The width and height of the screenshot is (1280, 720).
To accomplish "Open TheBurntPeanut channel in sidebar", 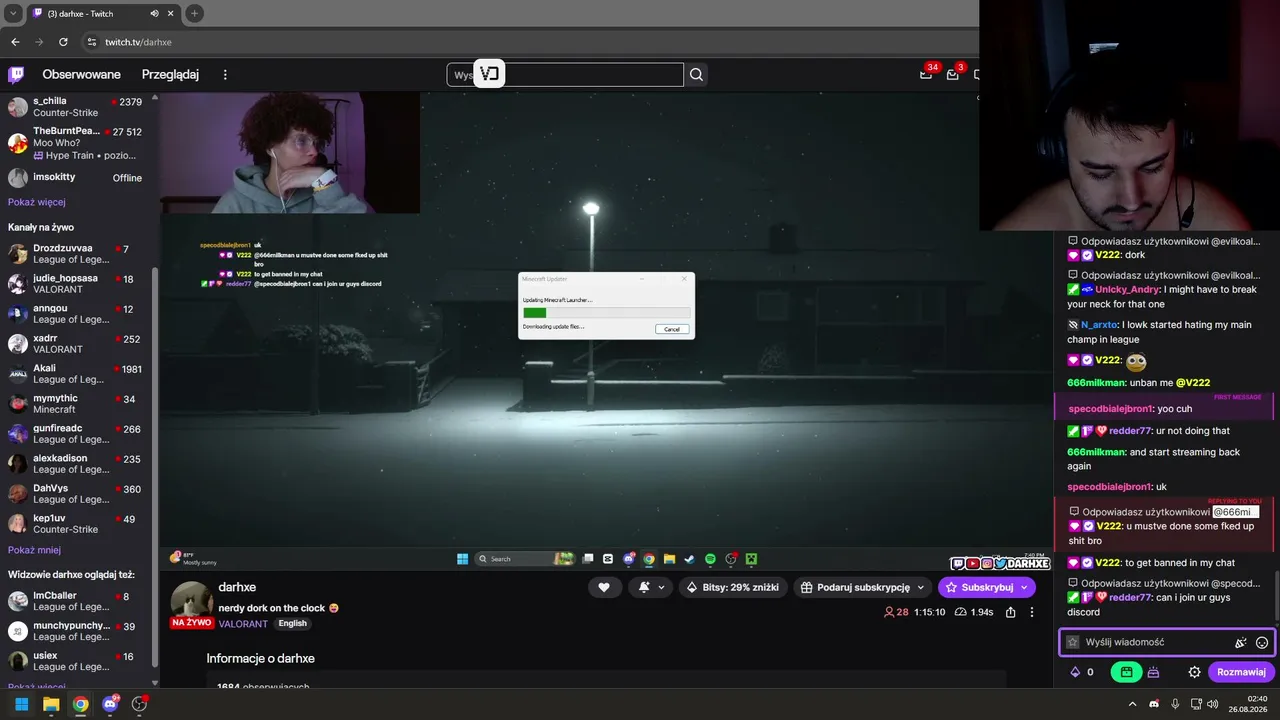I will (76, 143).
